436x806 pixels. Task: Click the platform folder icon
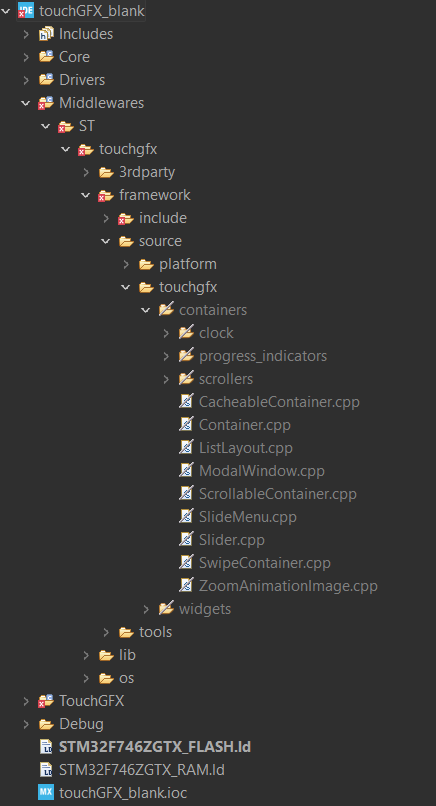(146, 264)
